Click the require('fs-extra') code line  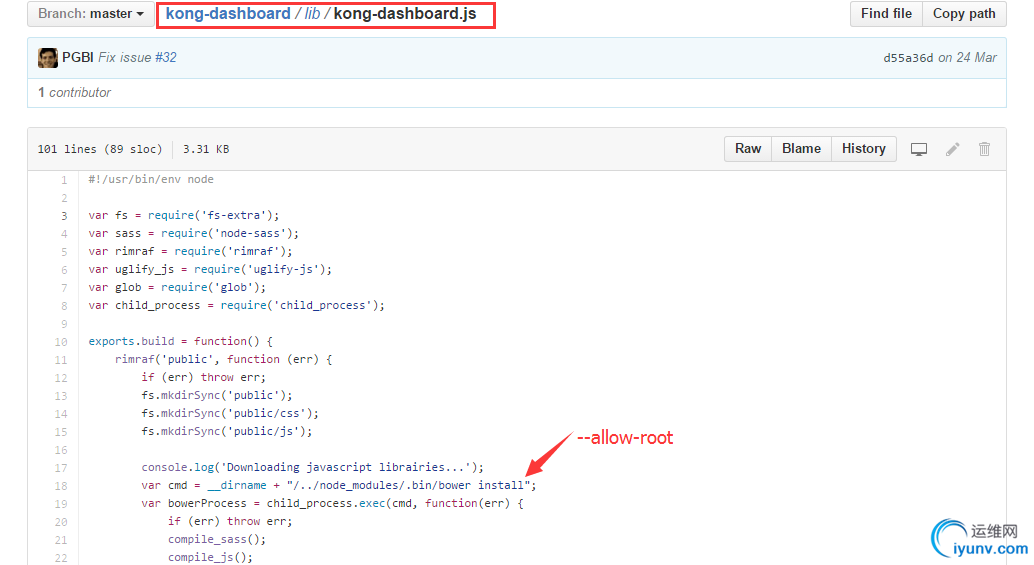tap(184, 215)
